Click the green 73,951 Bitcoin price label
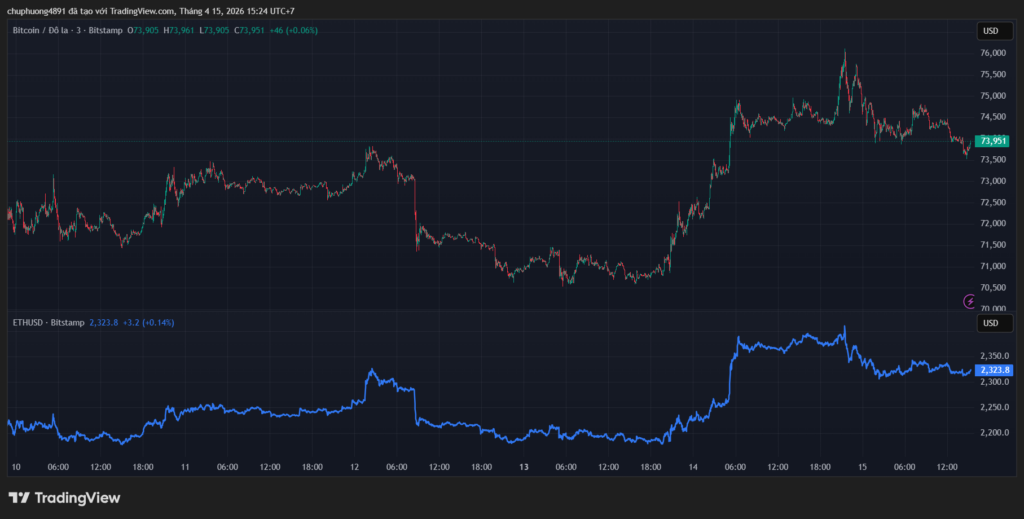This screenshot has height=519, width=1024. click(x=994, y=141)
